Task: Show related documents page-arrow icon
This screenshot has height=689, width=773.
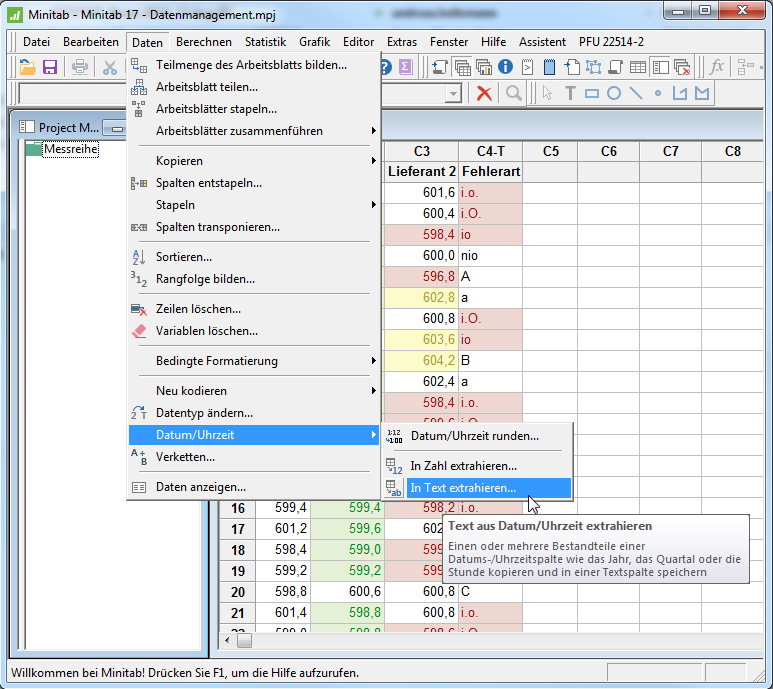Action: [572, 67]
